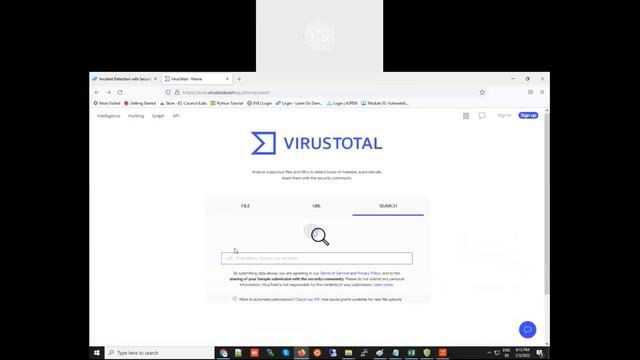Open the Most Visited bookmark
Image resolution: width=640 pixels, height=360 pixels.
(x=107, y=103)
